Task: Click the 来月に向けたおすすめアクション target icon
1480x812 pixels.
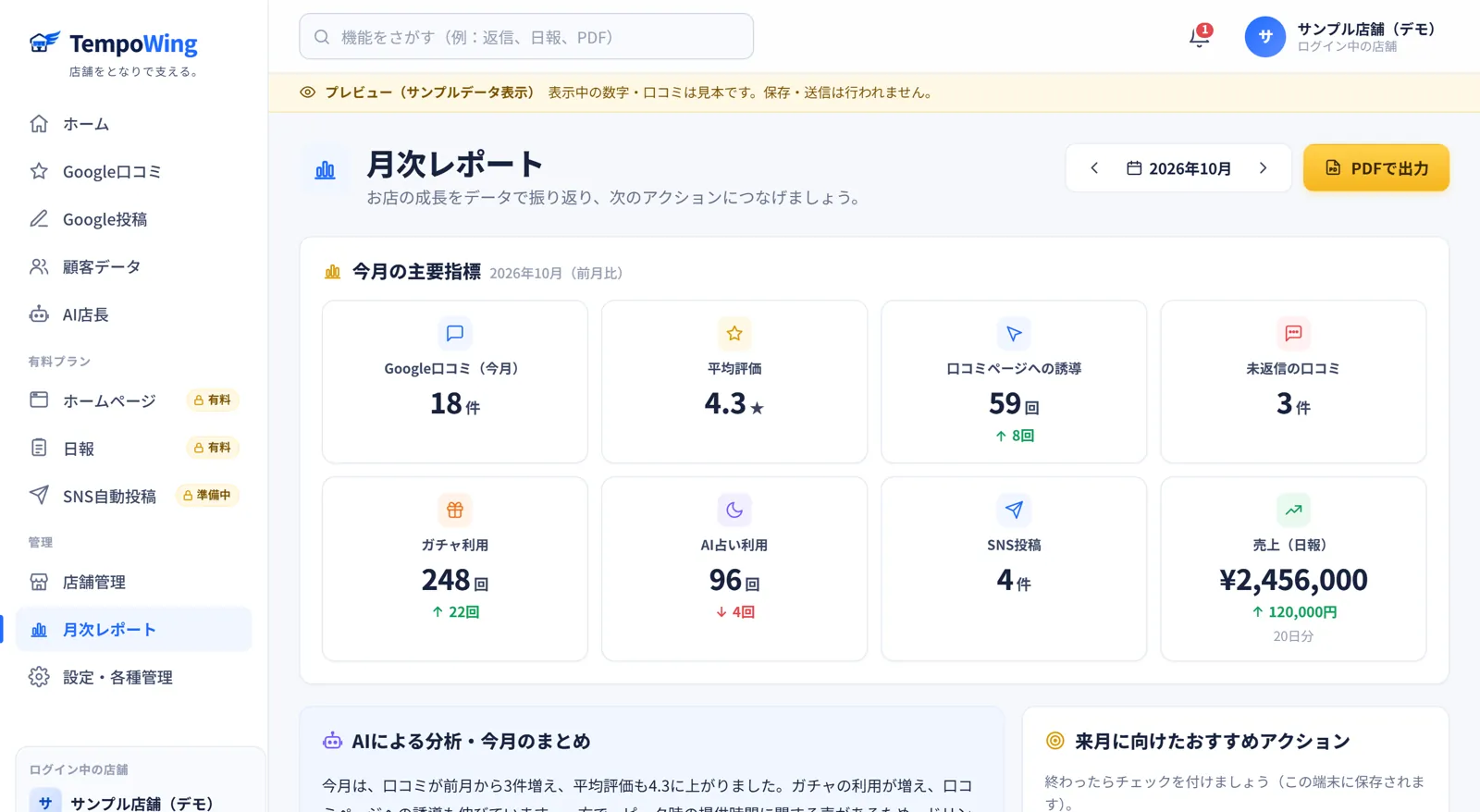Action: (1054, 741)
